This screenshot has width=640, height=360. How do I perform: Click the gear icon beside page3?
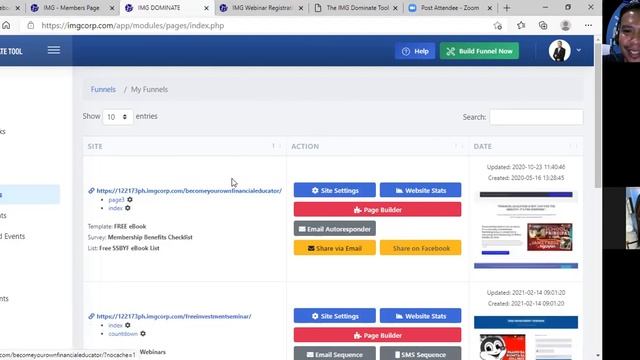click(x=130, y=200)
